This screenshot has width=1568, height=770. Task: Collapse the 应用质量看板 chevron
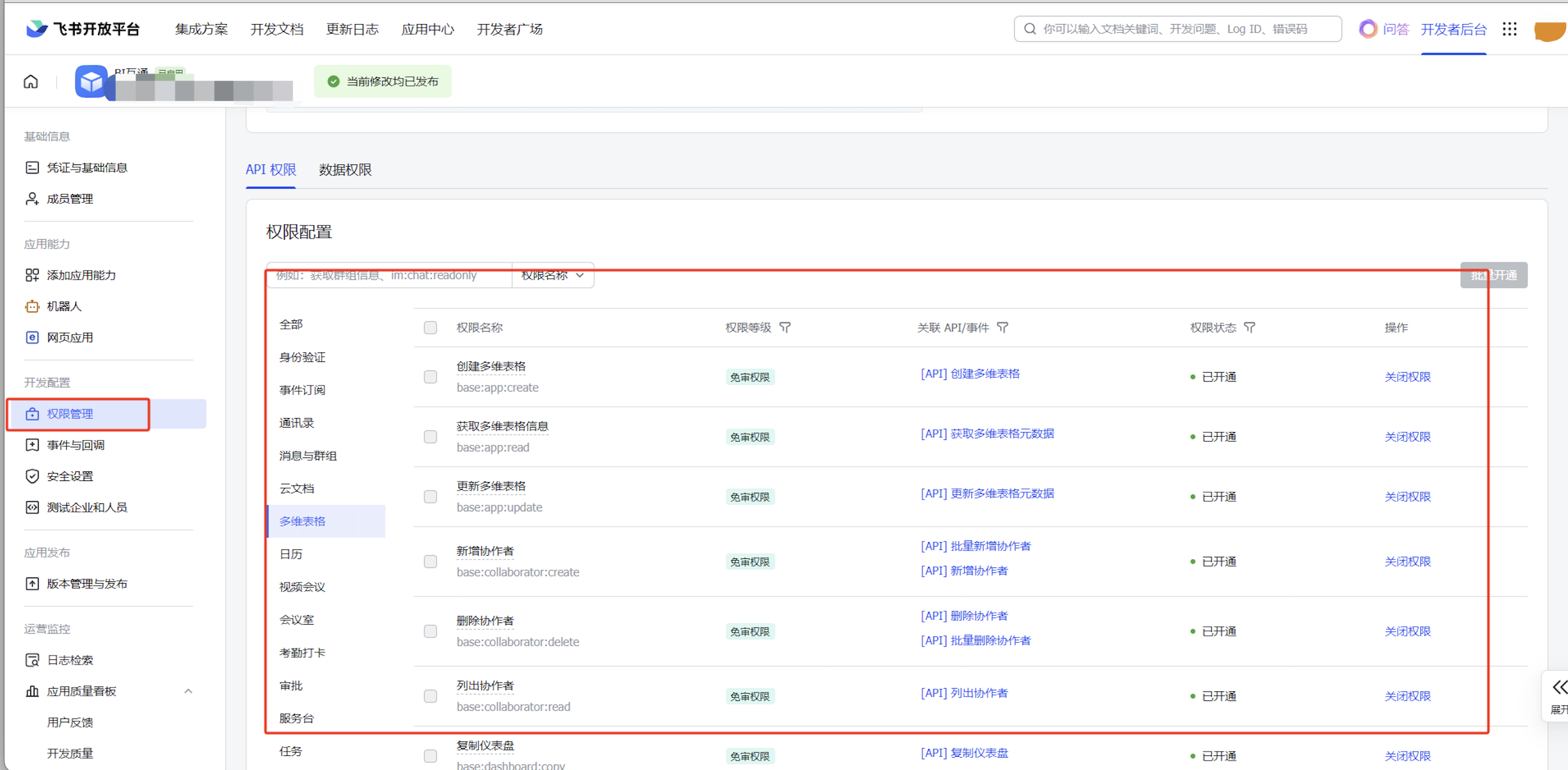tap(188, 691)
